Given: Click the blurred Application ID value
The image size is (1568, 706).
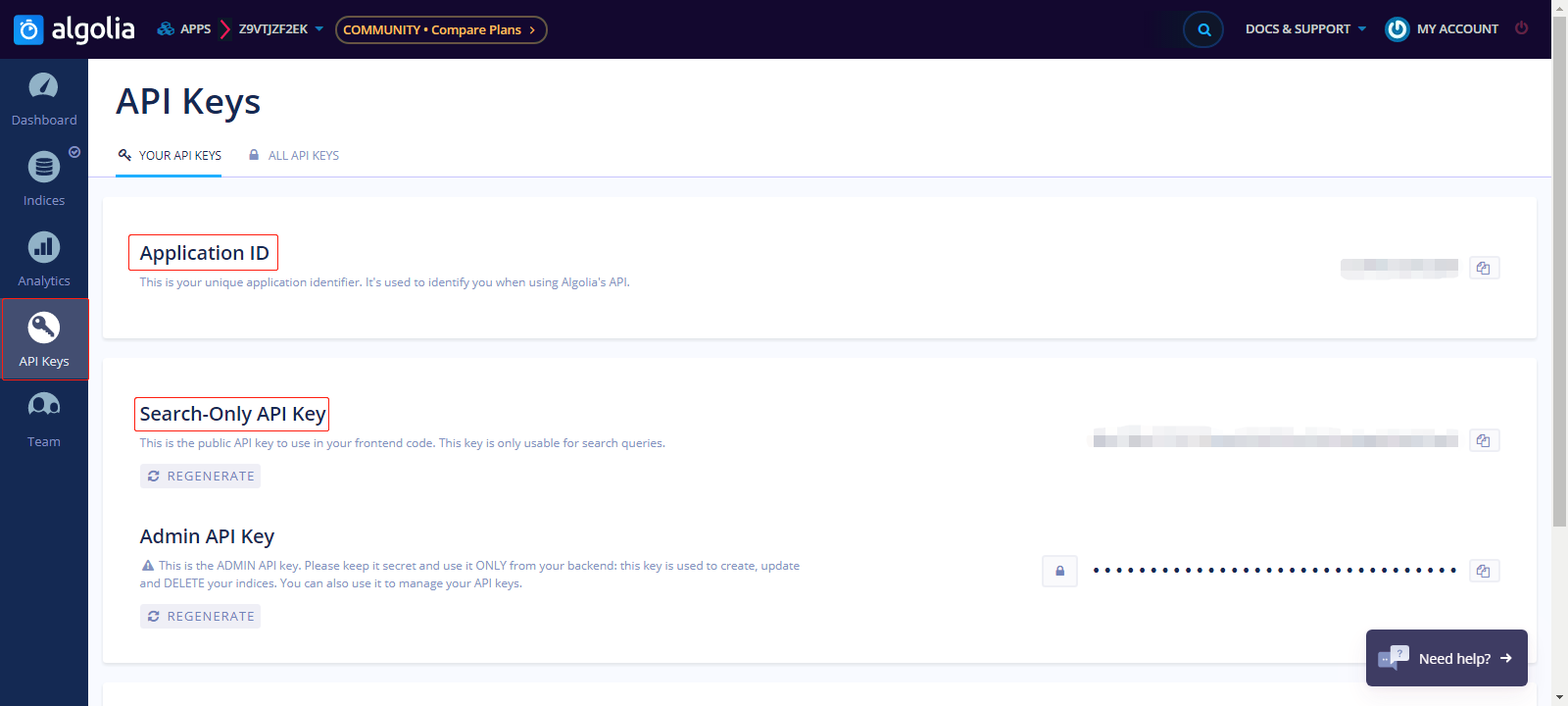Looking at the screenshot, I should 1398,267.
